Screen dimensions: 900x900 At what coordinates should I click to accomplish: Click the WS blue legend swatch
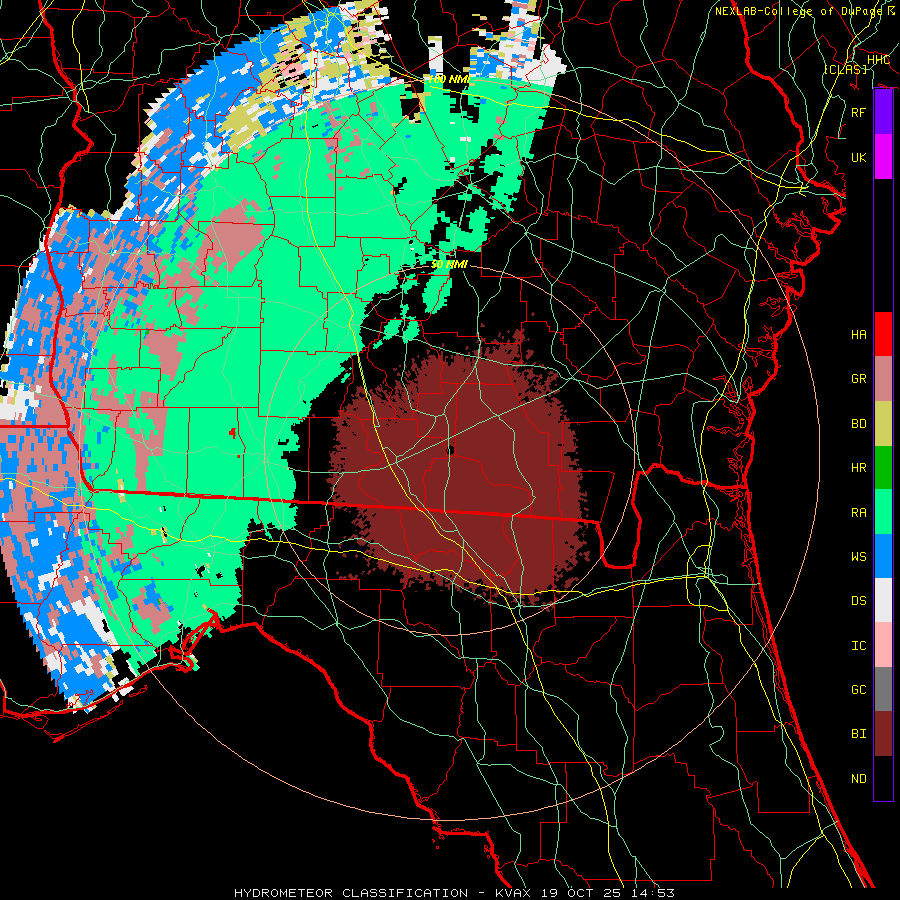click(883, 556)
